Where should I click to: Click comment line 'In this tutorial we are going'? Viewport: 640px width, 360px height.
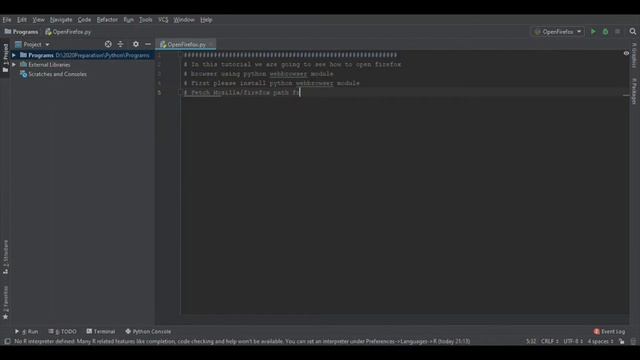click(x=292, y=64)
